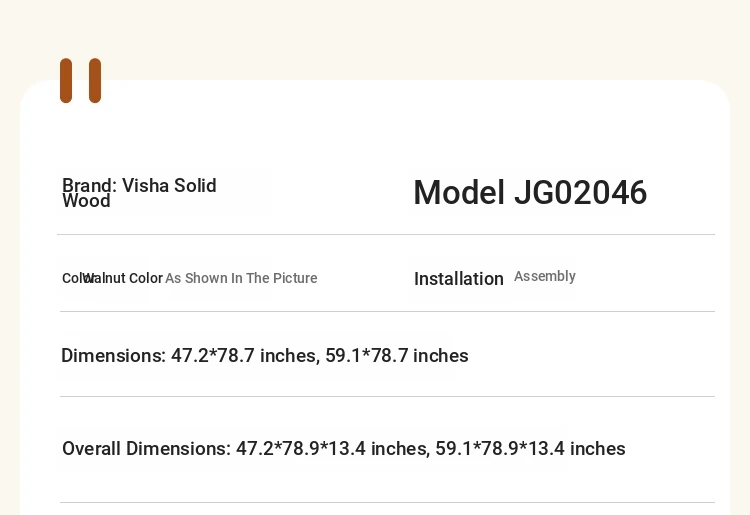Click divider line below the Color row
The height and width of the screenshot is (515, 750).
tap(387, 311)
